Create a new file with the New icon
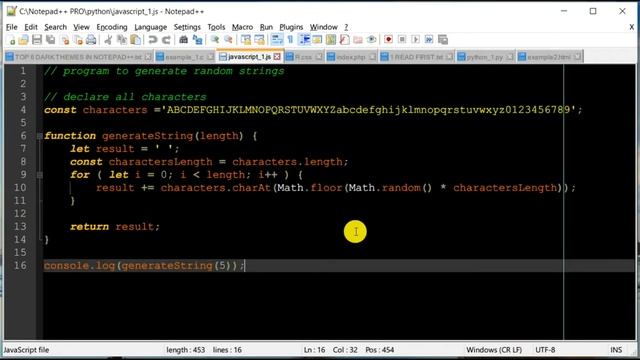 (x=11, y=40)
